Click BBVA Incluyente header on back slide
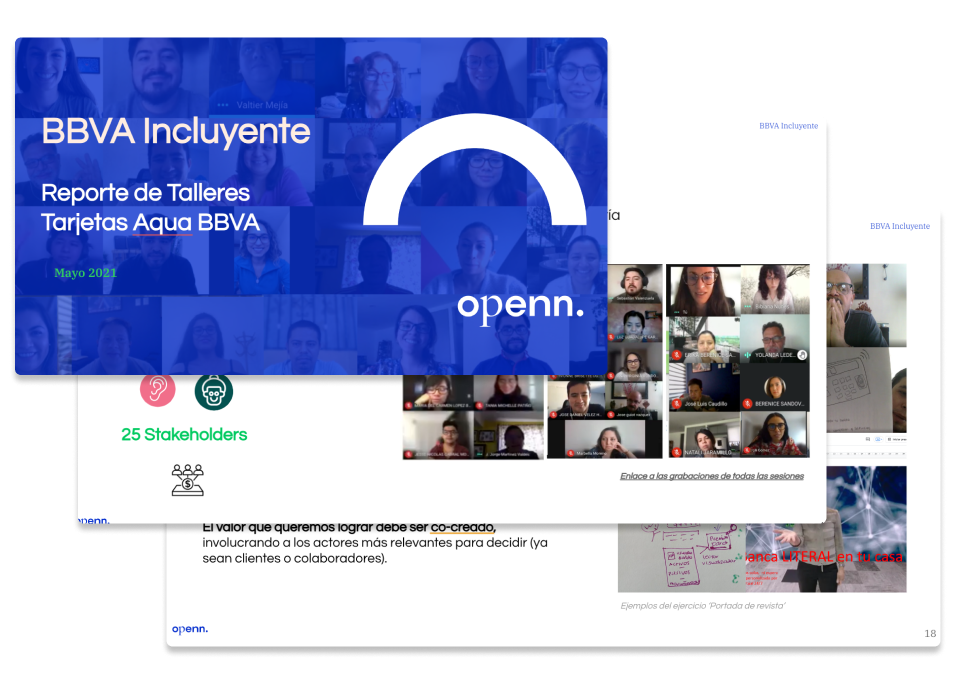This screenshot has height=675, width=962. tap(899, 226)
